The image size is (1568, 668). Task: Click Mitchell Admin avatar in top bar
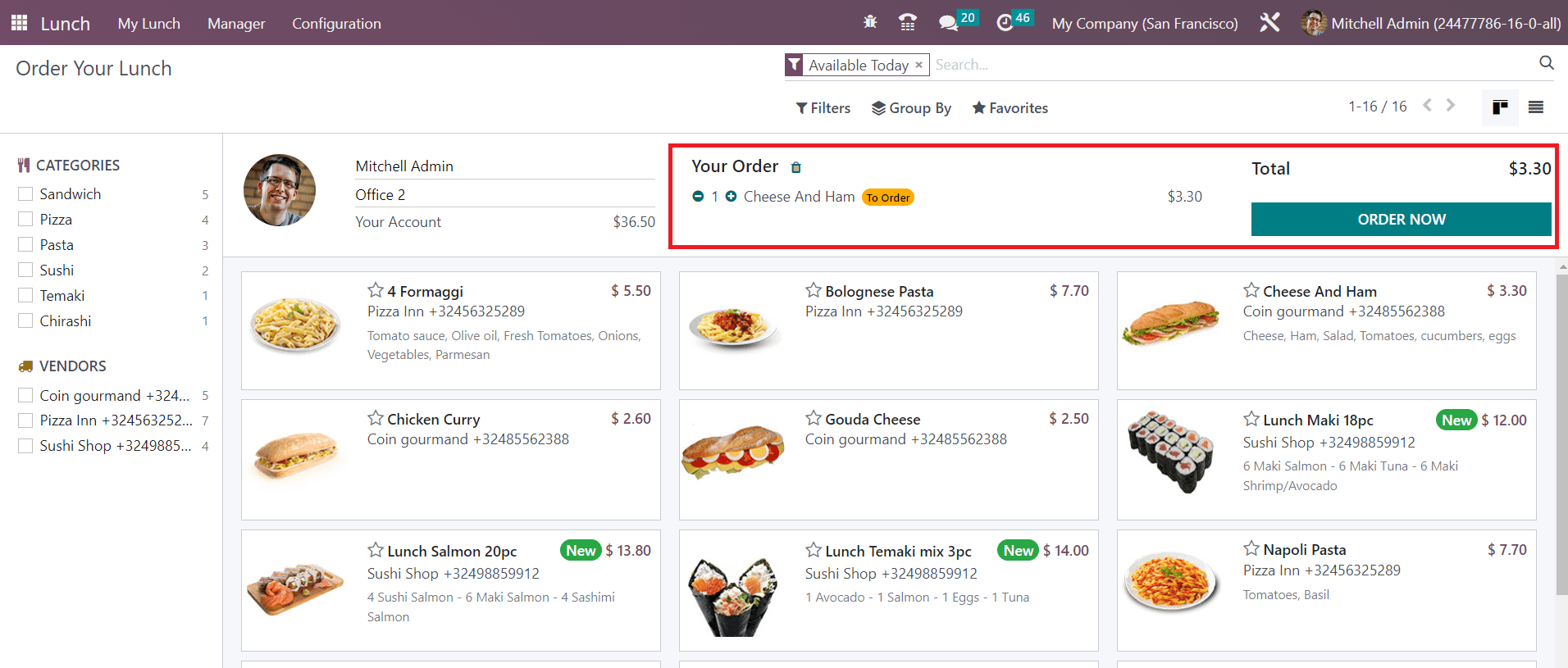[x=1313, y=23]
